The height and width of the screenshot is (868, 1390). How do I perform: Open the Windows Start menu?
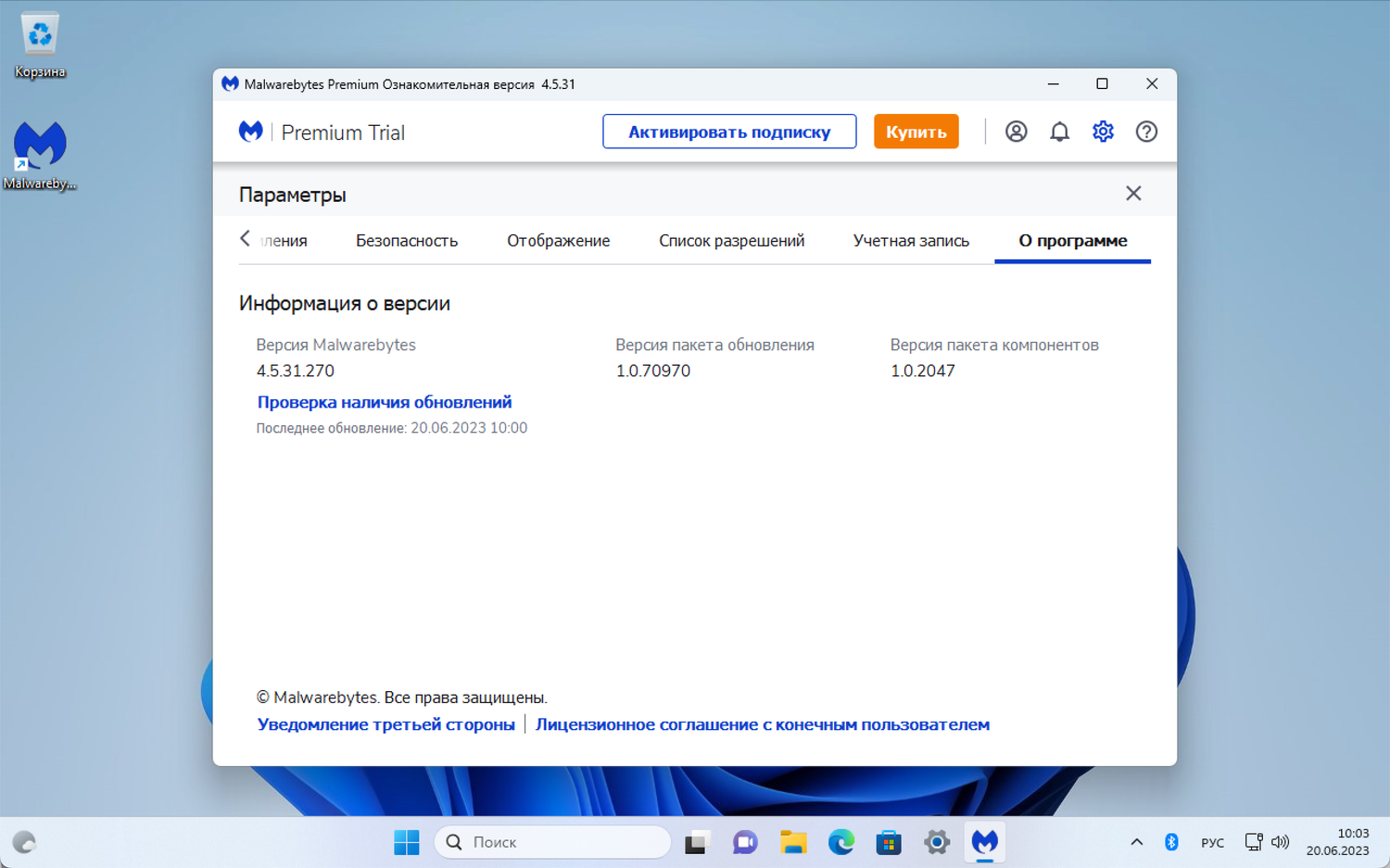(x=406, y=842)
